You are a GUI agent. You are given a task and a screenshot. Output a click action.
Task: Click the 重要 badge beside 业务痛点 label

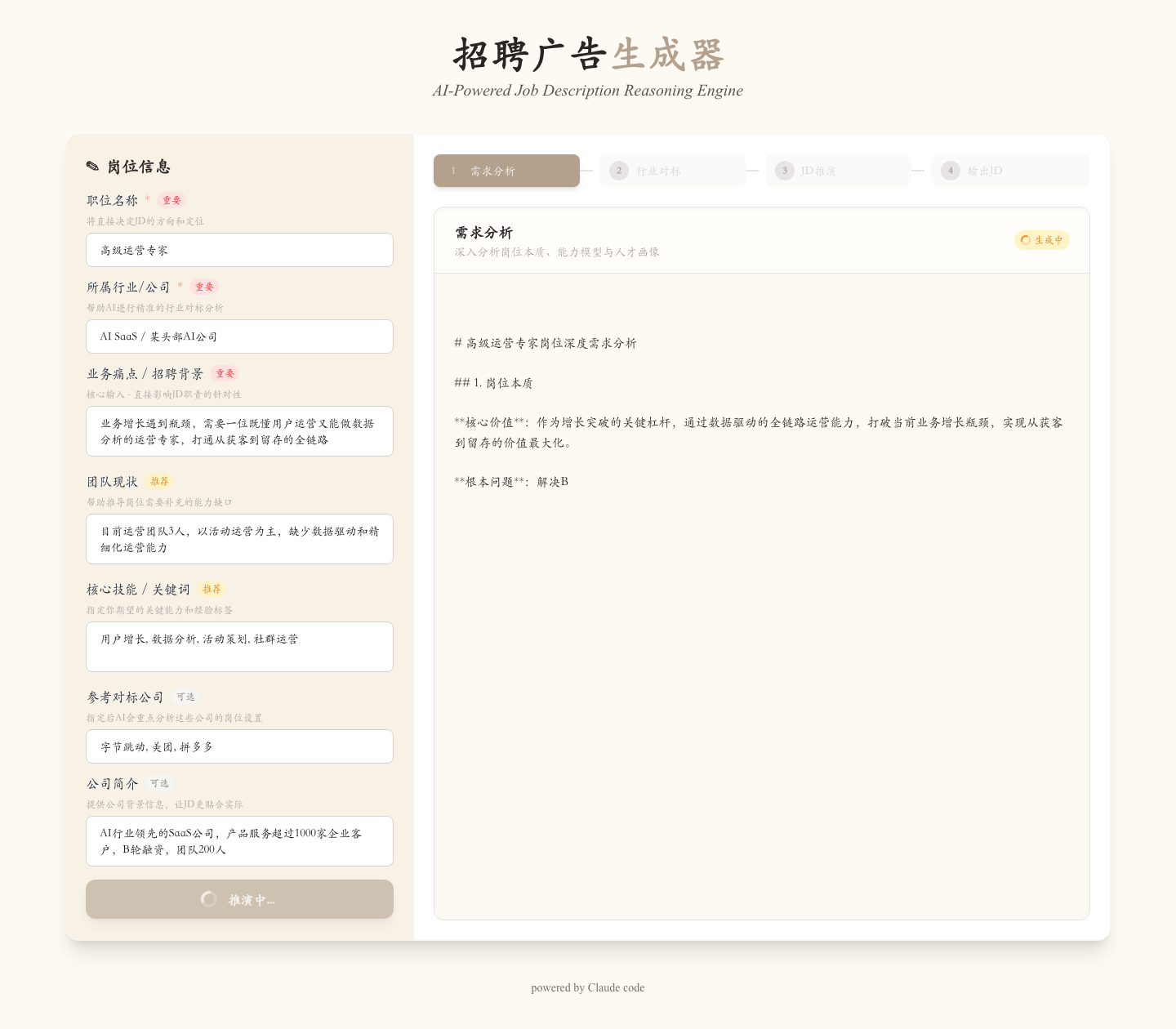(225, 374)
